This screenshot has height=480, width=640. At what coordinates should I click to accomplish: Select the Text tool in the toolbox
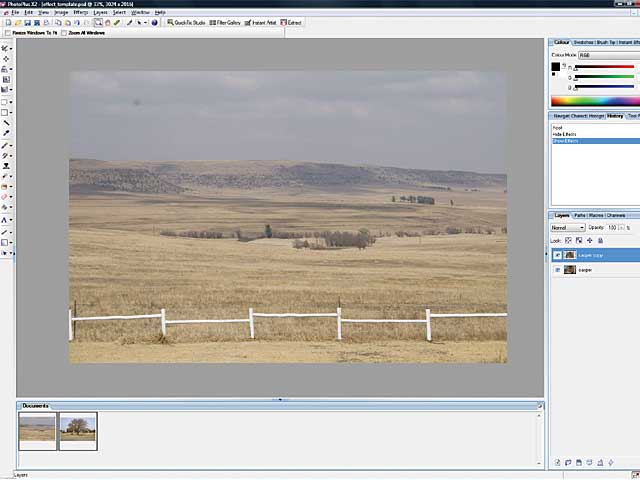(5, 219)
